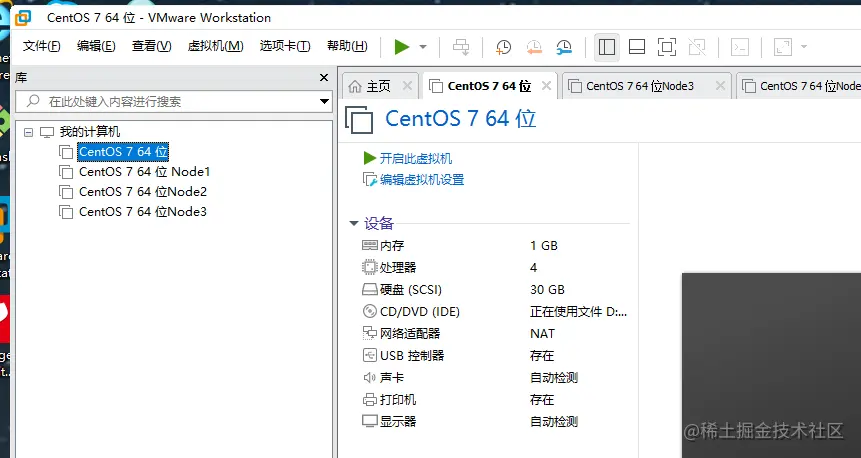
Task: Click the disc icon beside CD/DVD
Action: pyautogui.click(x=370, y=311)
